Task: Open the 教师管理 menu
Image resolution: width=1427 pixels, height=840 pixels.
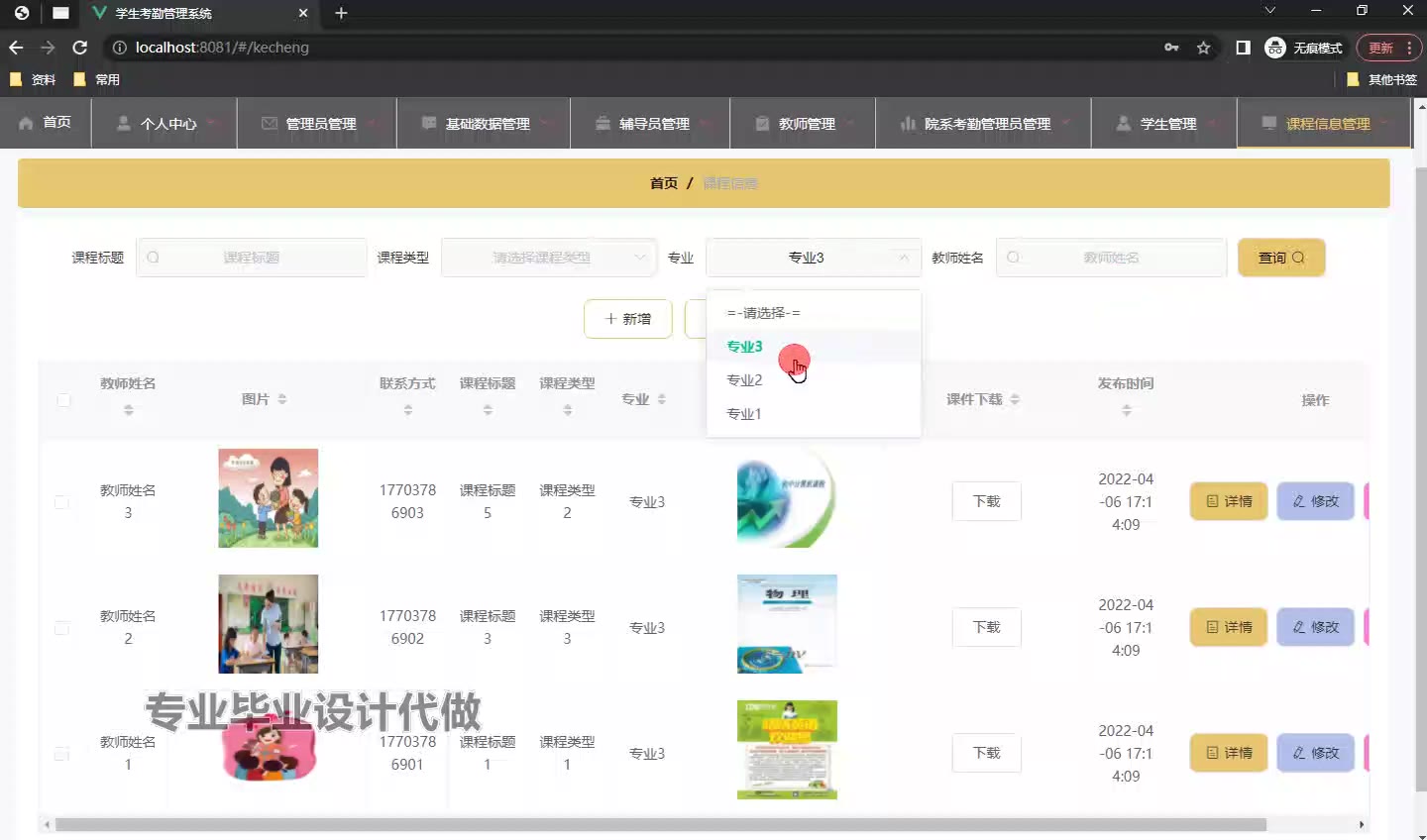Action: (x=806, y=124)
